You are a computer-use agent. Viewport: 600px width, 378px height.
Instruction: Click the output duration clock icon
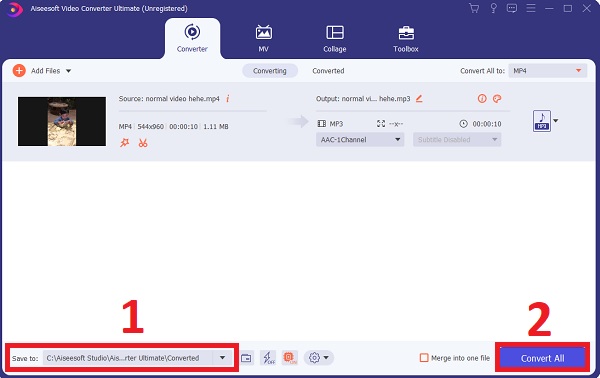coord(463,124)
